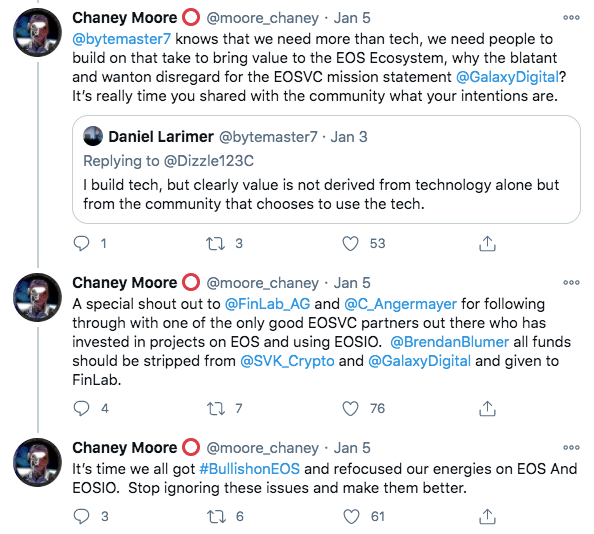Like the tweet with 76 likes
The image size is (594, 534).
[350, 409]
